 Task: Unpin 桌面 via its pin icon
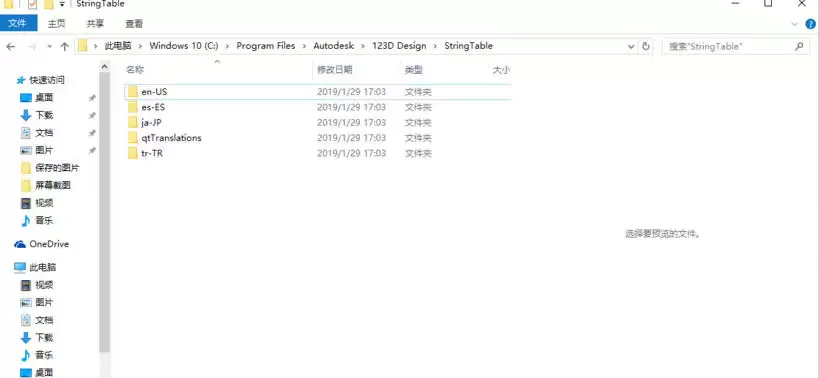(x=92, y=98)
